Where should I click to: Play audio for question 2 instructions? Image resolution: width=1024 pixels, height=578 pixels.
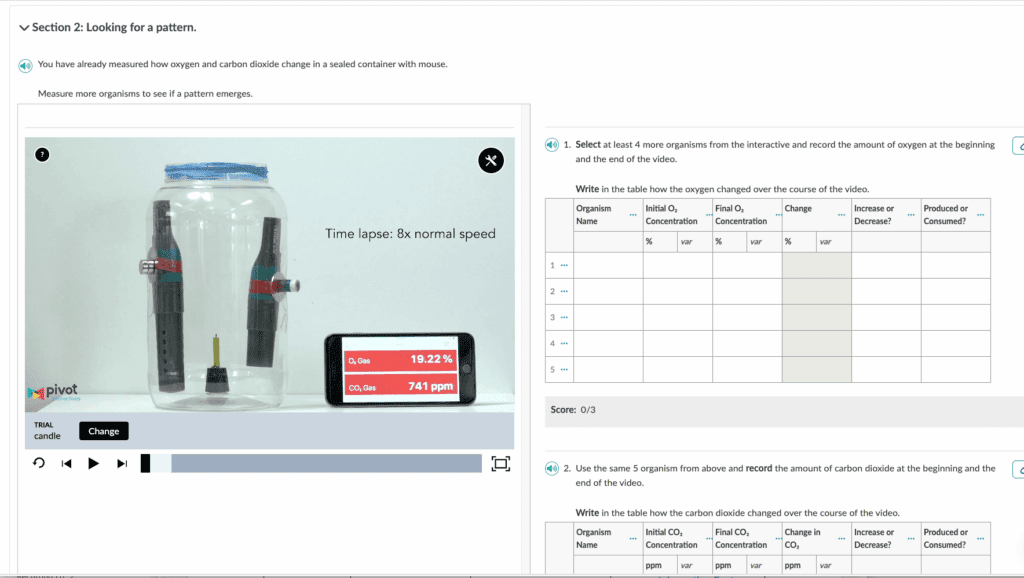click(x=551, y=468)
